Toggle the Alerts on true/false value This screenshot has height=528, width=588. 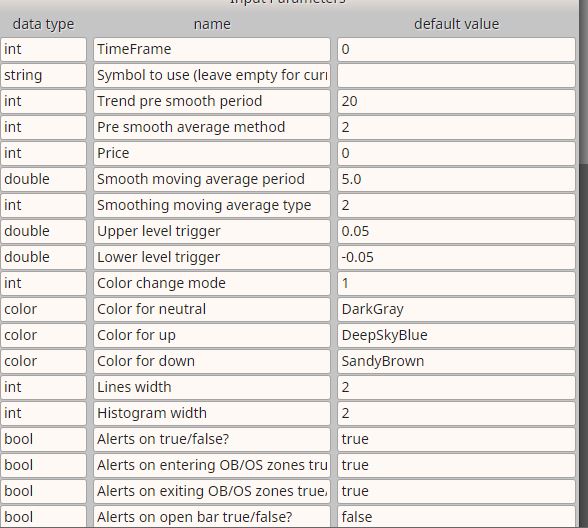coord(456,439)
